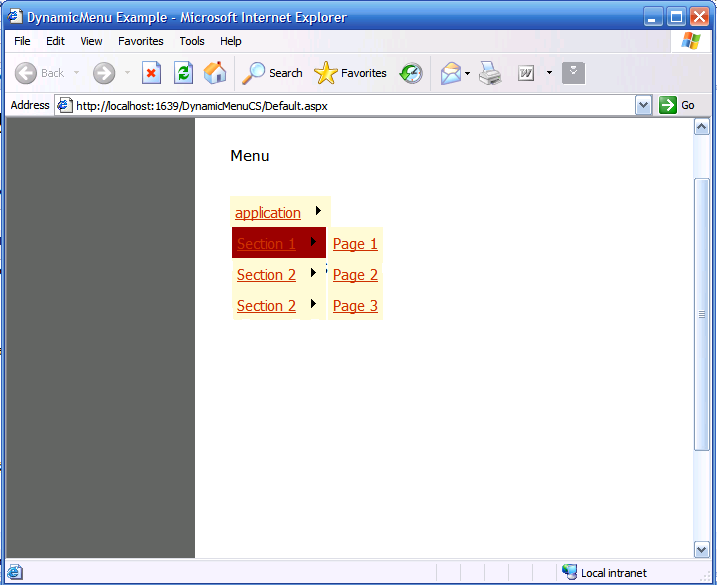
Task: Expand the last Section 2 arrow
Action: pyautogui.click(x=313, y=303)
